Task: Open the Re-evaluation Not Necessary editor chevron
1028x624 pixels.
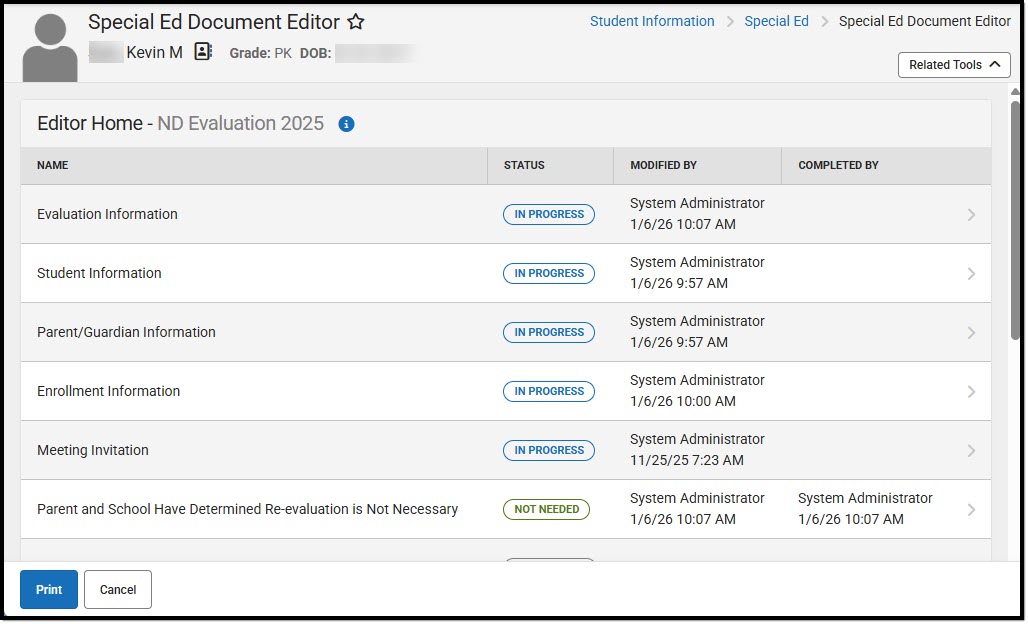Action: (969, 509)
